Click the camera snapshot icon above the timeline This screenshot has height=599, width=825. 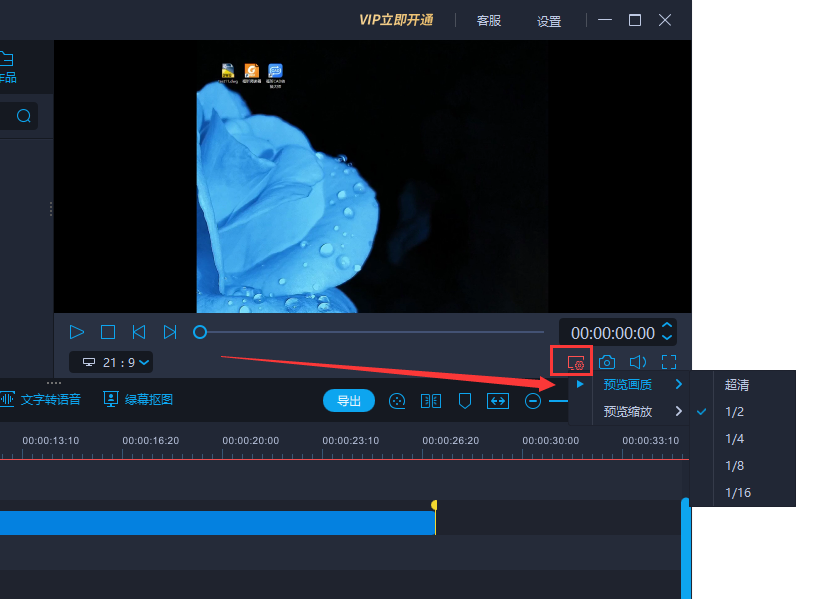point(607,361)
